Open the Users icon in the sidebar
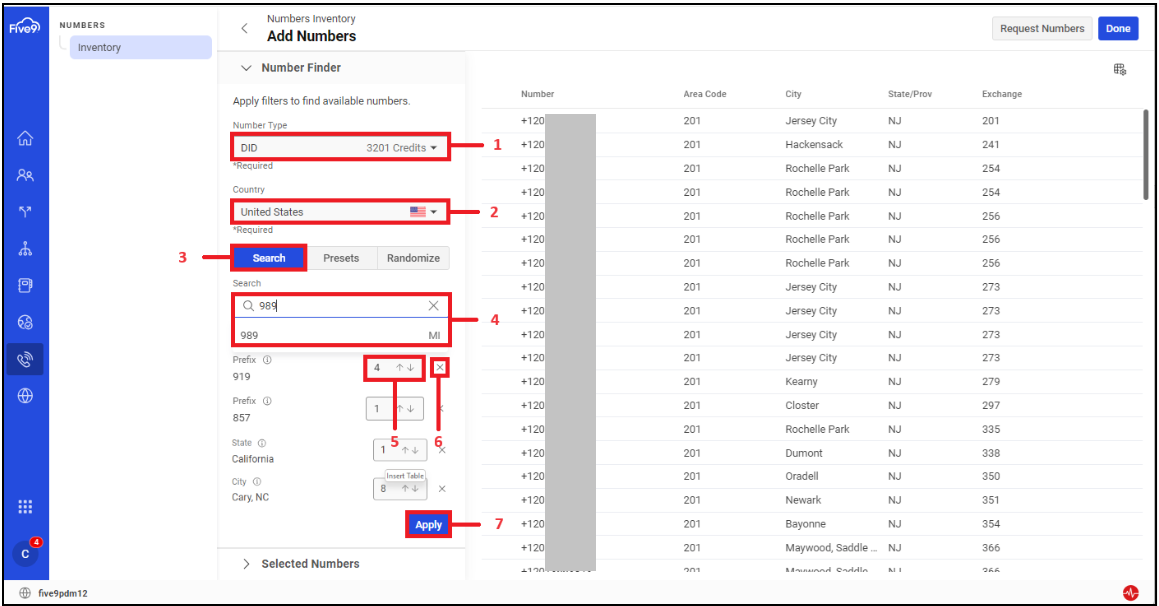Image resolution: width=1159 pixels, height=606 pixels. [x=25, y=175]
